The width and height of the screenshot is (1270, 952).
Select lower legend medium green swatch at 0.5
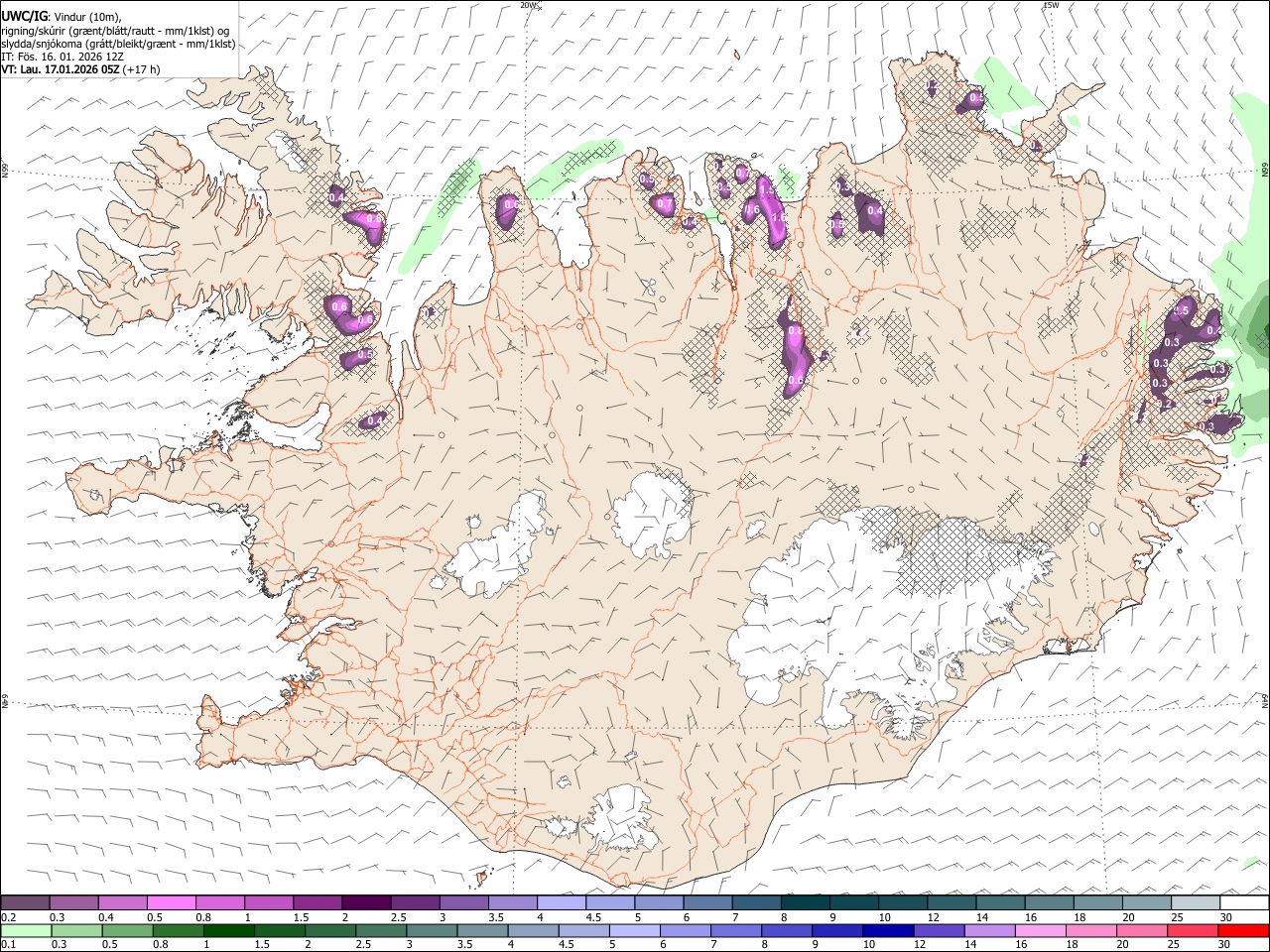pos(128,930)
